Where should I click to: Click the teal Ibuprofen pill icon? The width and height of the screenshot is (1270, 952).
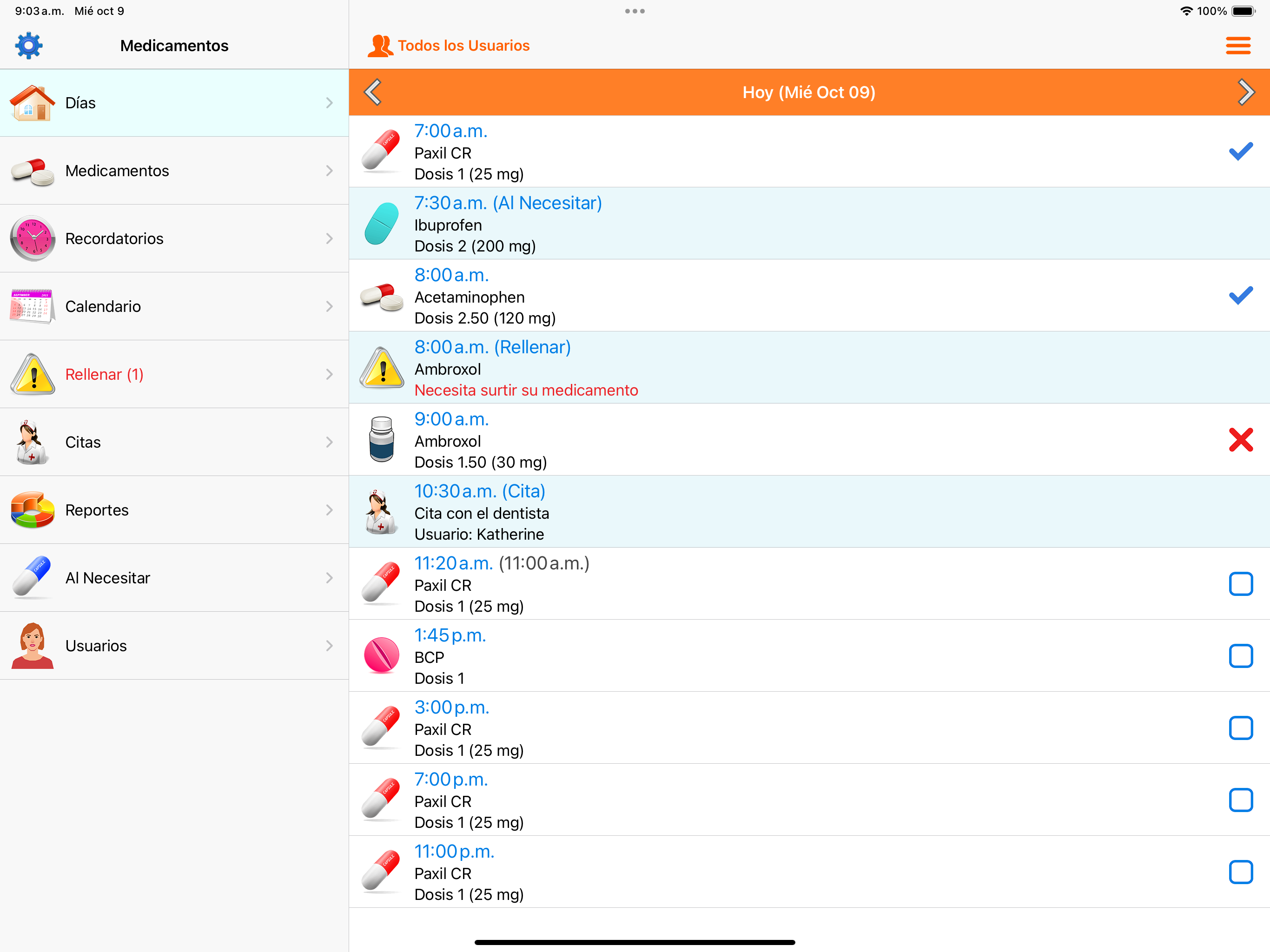(382, 224)
